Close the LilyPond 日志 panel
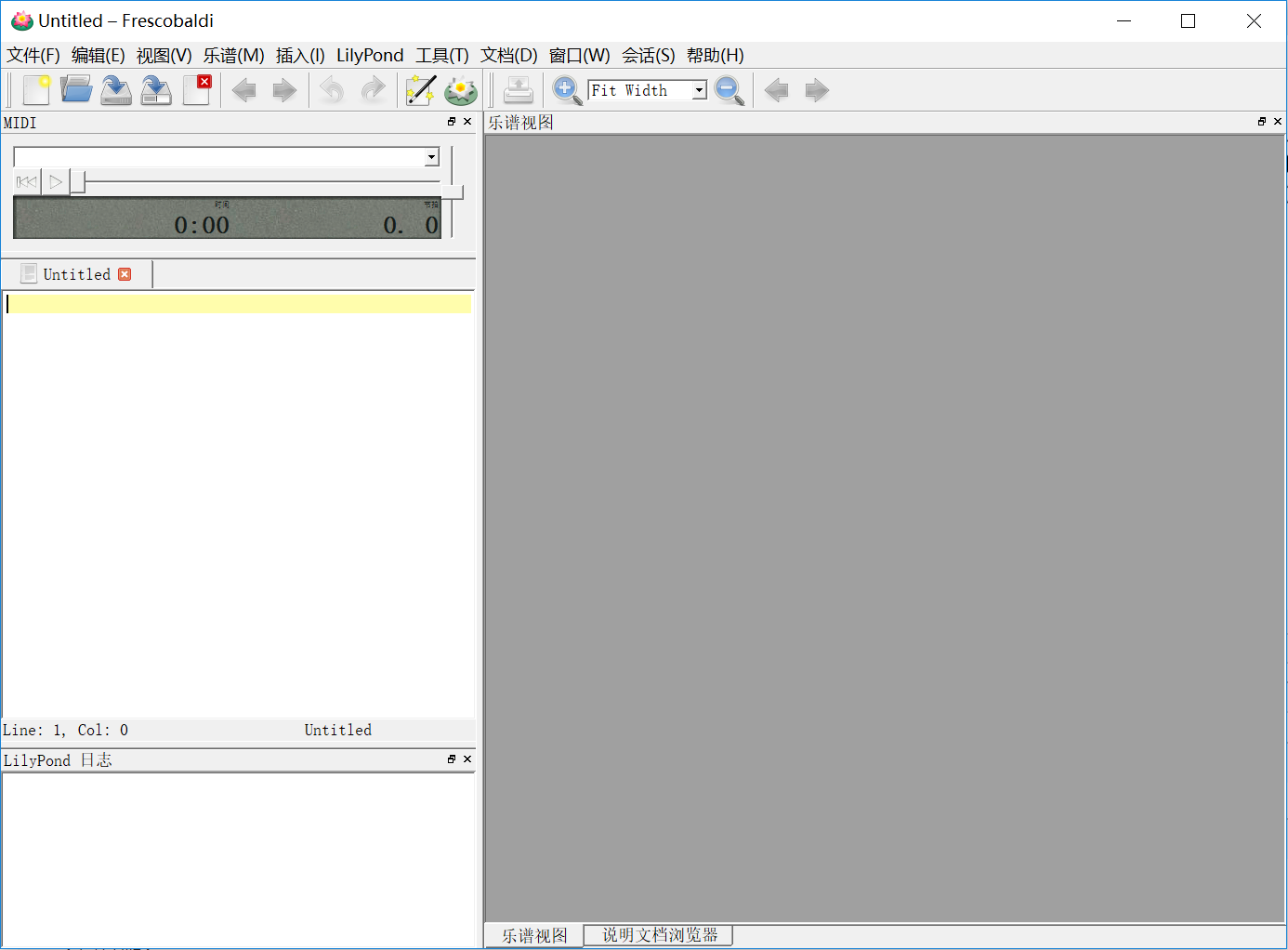Screen dimensions: 1288x950 (467, 759)
